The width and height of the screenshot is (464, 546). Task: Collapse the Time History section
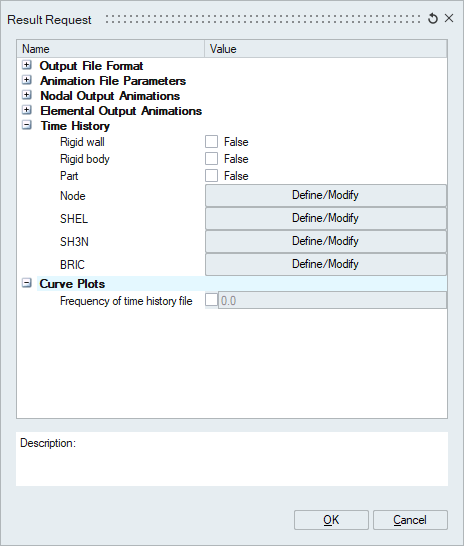[27, 125]
